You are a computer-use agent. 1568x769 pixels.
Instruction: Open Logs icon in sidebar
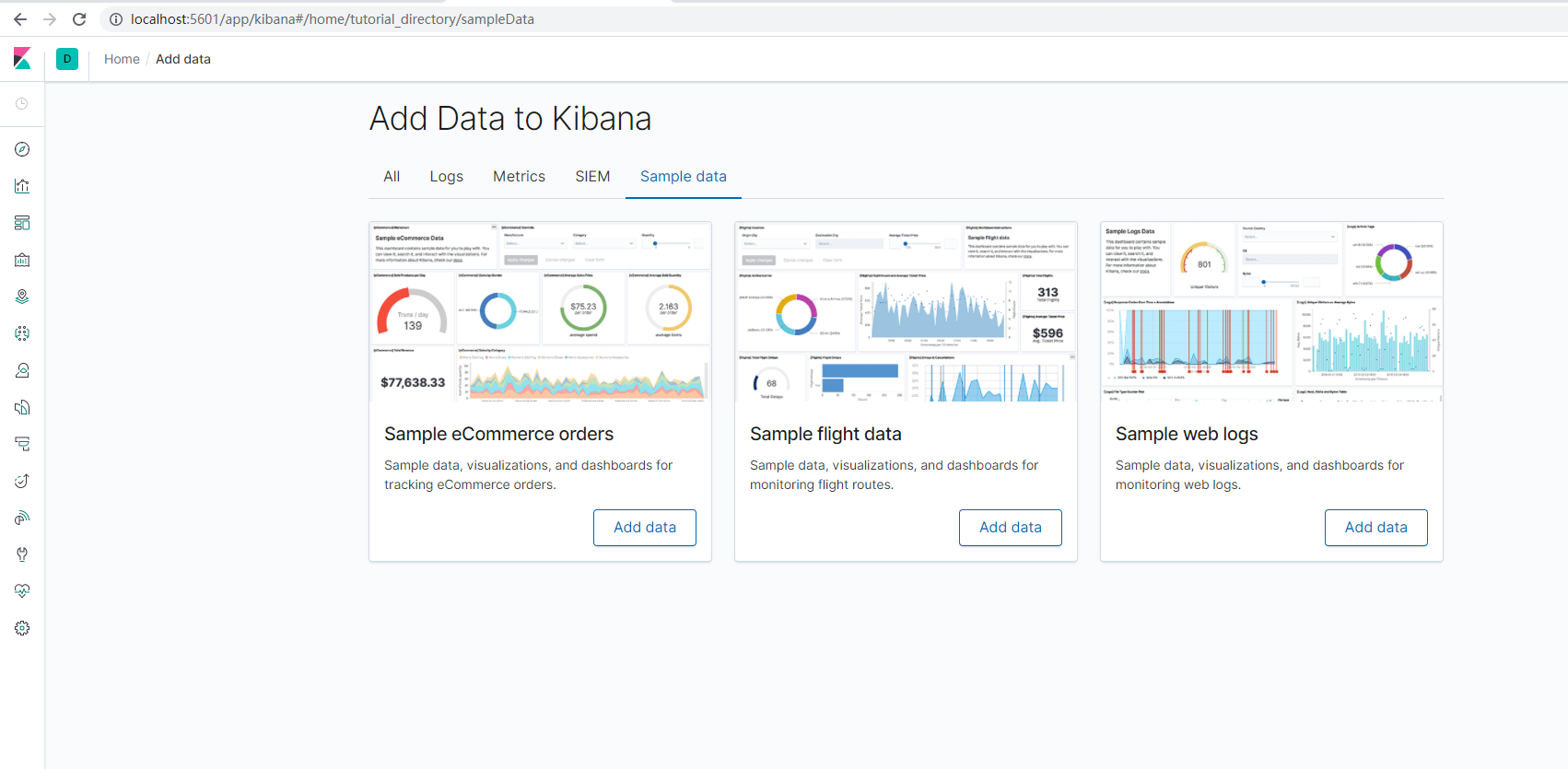point(22,407)
